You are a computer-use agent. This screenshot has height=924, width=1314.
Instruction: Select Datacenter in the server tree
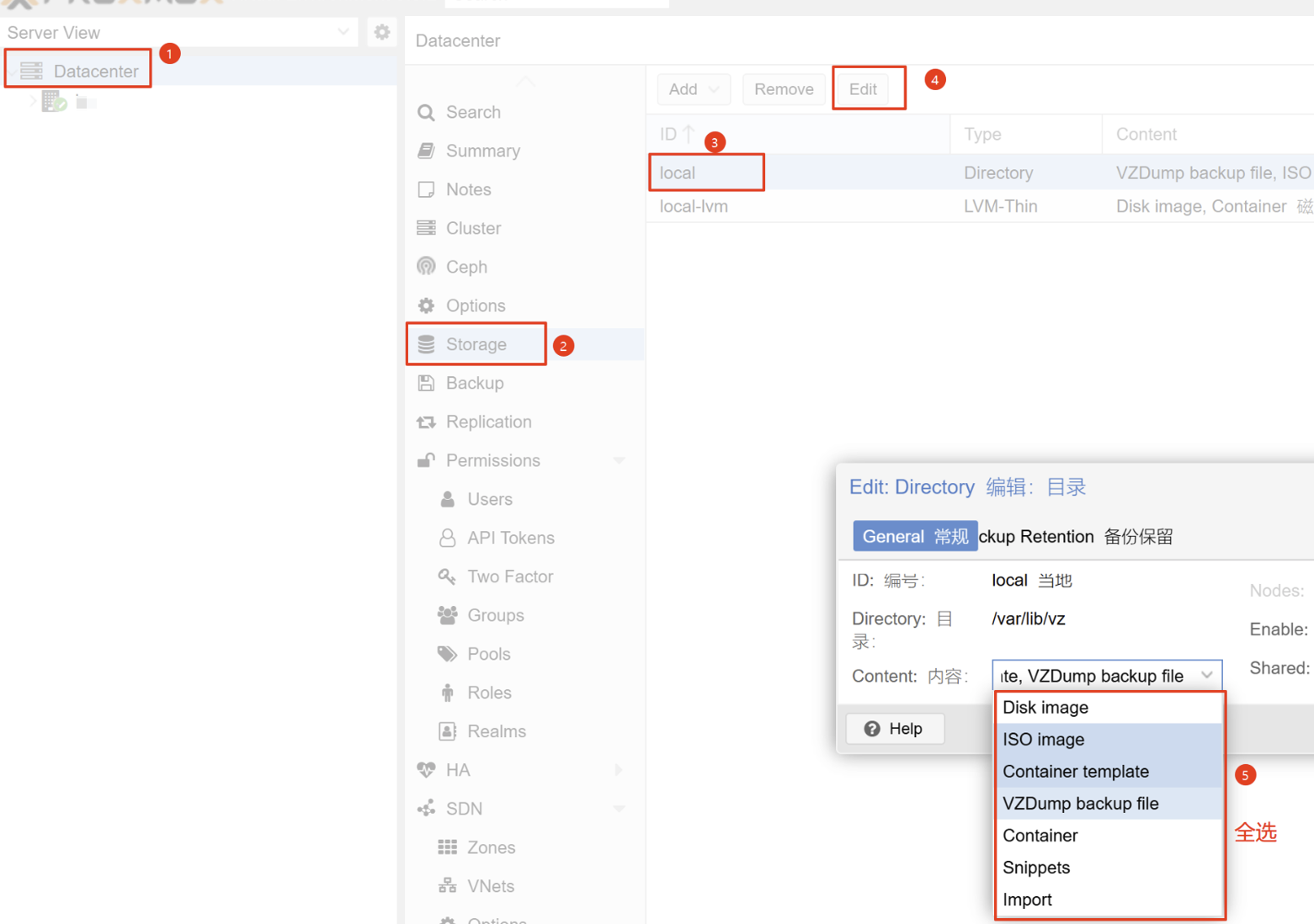[x=96, y=71]
